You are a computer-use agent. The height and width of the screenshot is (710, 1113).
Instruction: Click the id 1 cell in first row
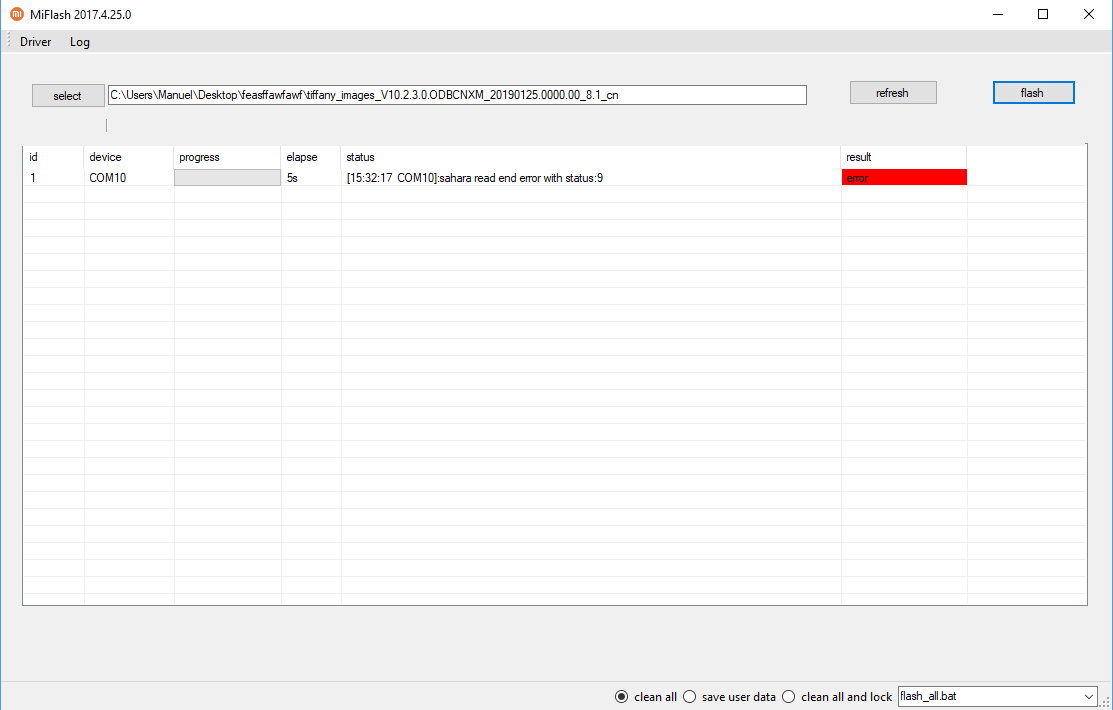[53, 178]
